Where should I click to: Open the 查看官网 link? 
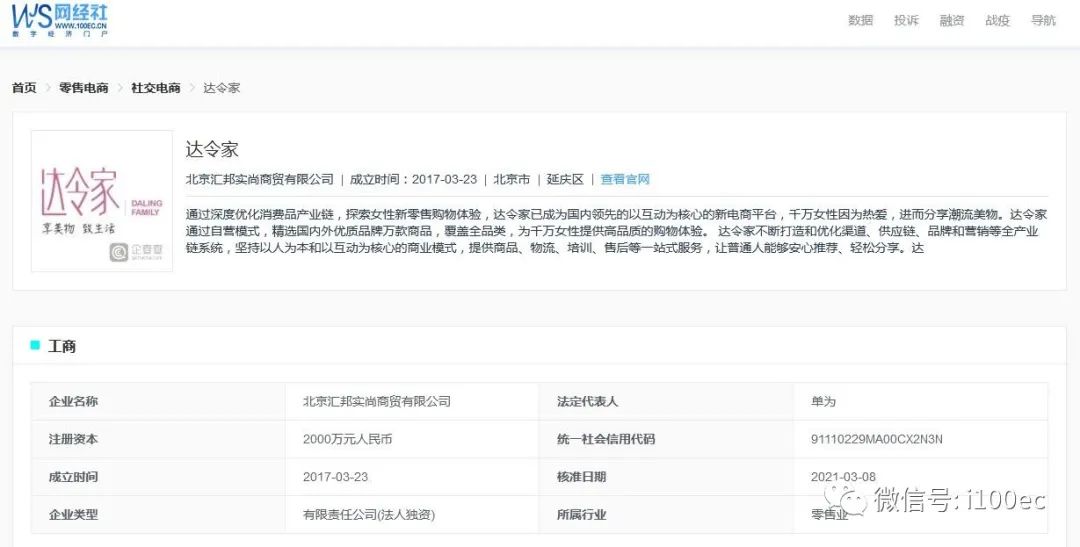point(625,179)
